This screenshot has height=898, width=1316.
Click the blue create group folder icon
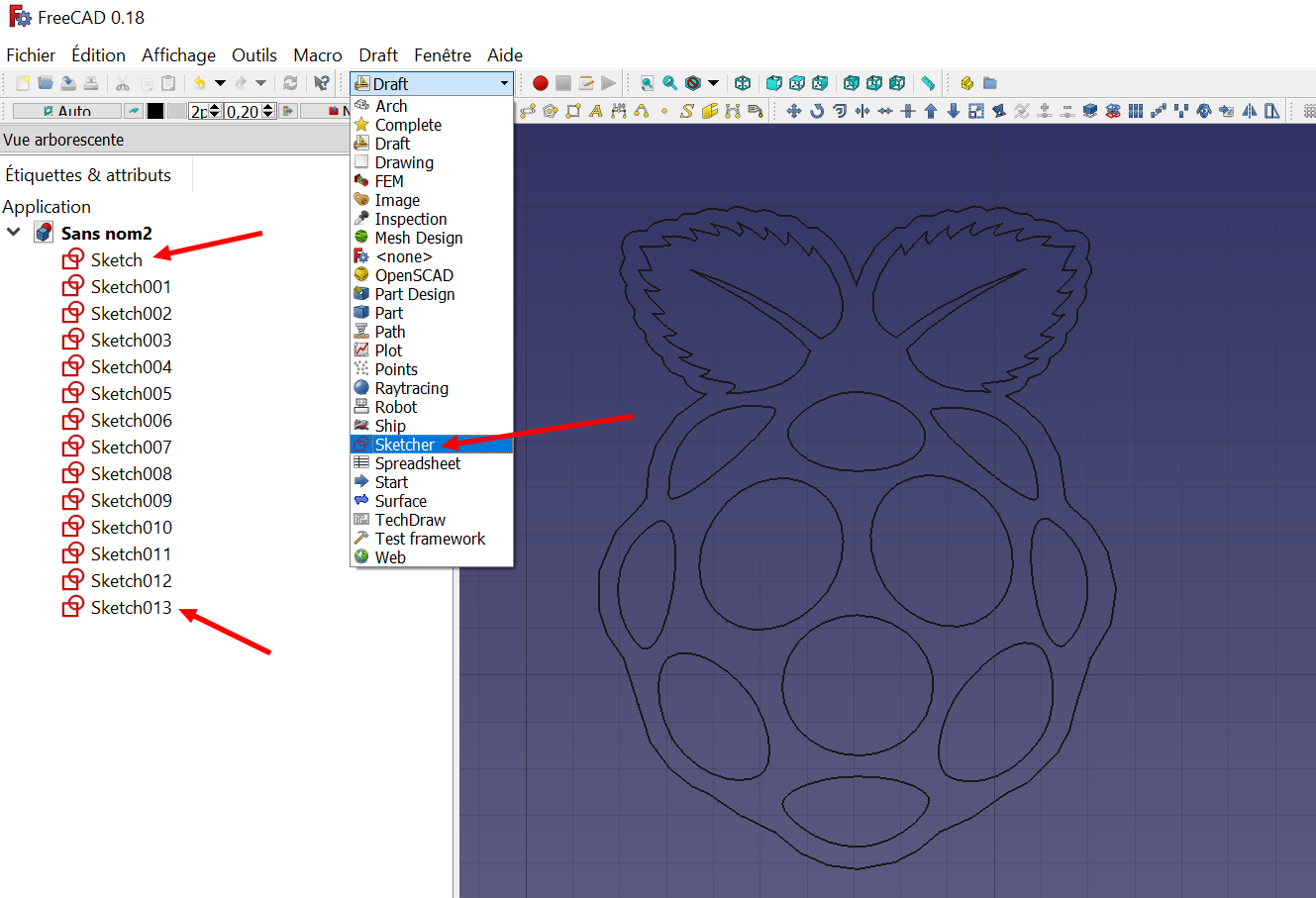pos(990,83)
